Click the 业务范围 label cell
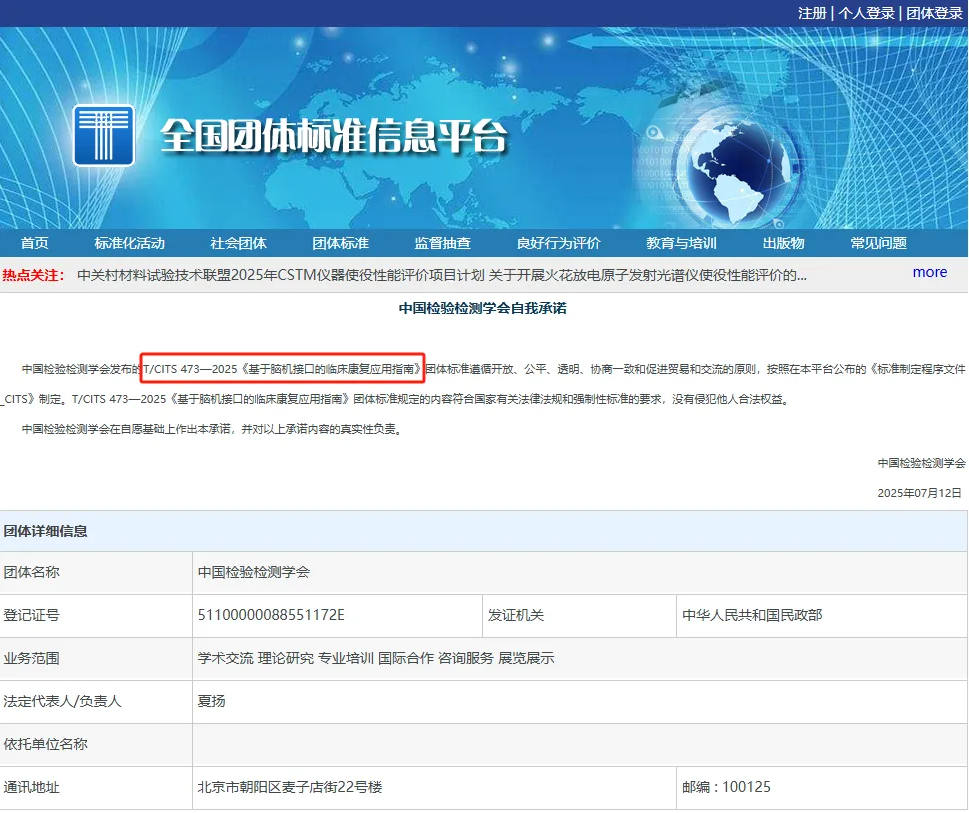969x813 pixels. [96, 659]
